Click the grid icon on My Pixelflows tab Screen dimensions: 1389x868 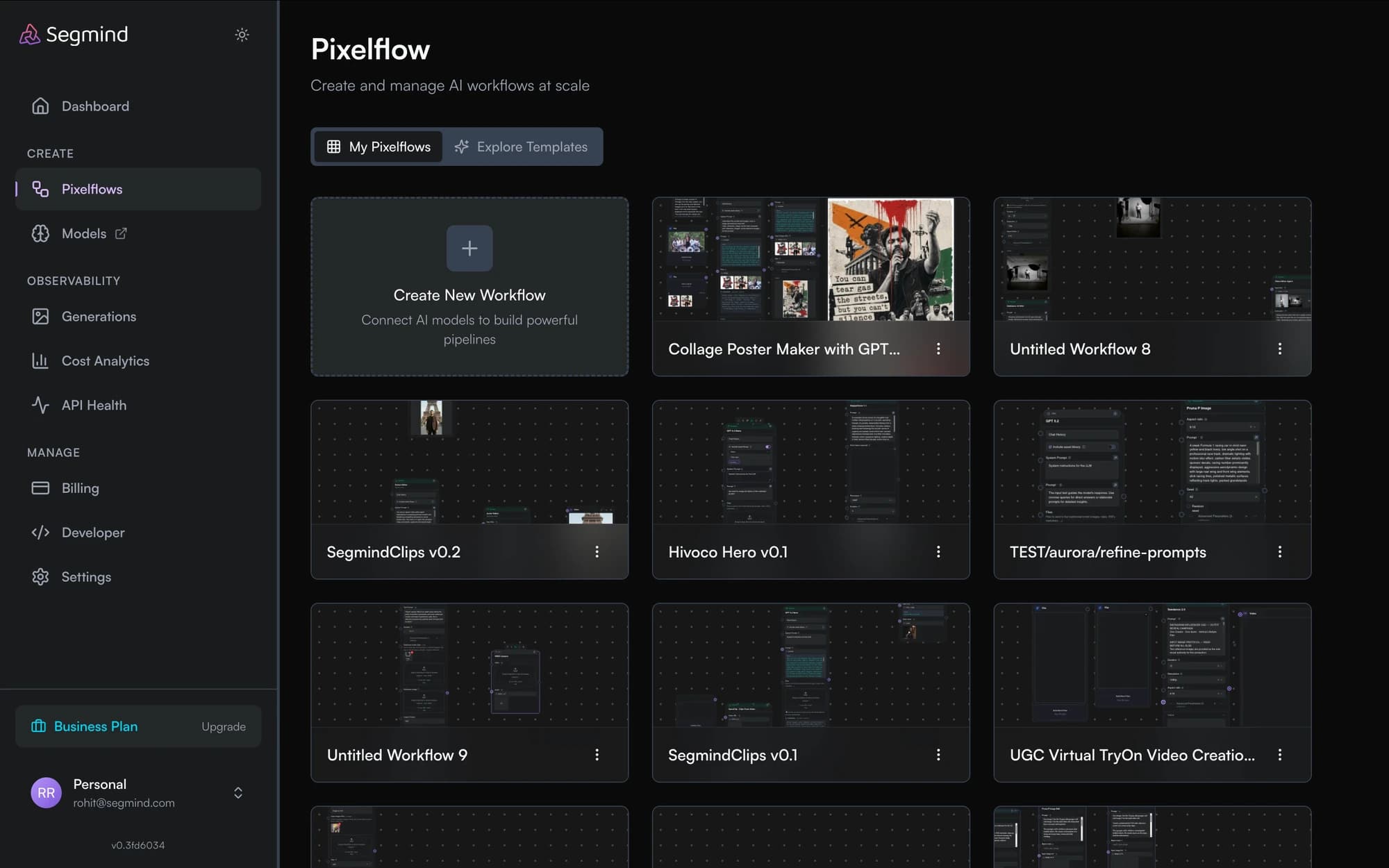(333, 147)
